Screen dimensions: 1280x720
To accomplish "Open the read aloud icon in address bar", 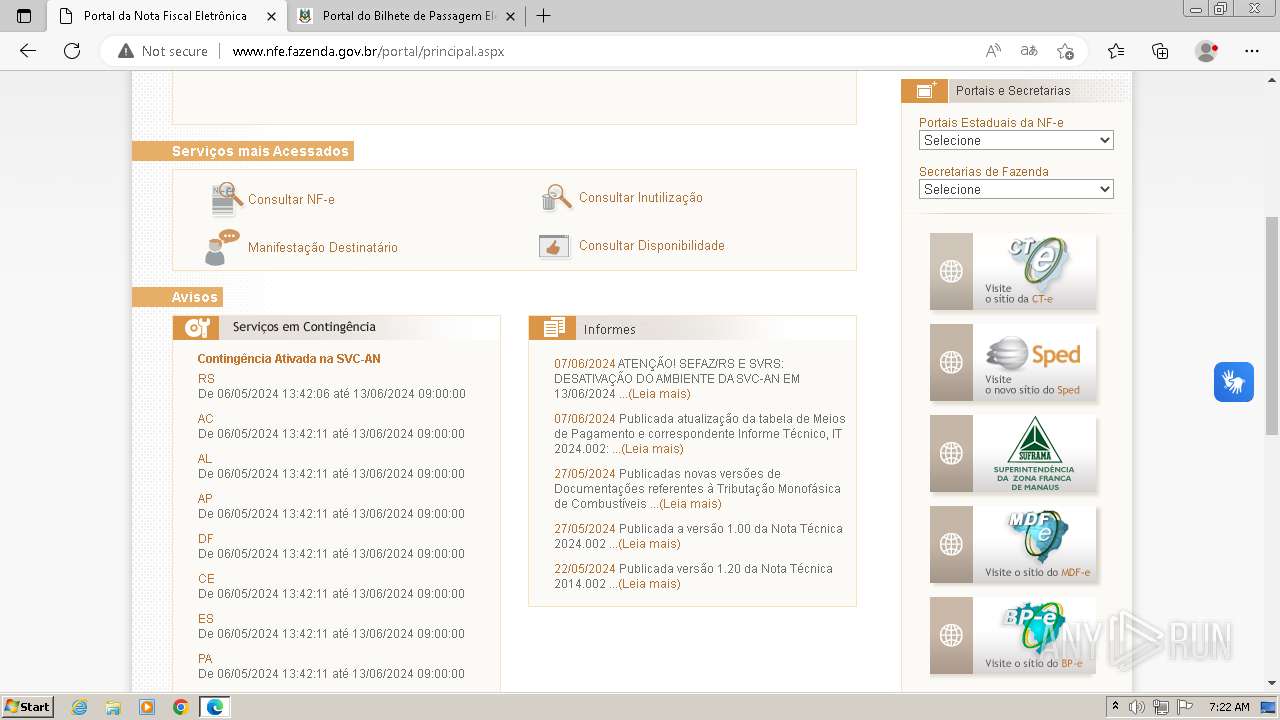I will pyautogui.click(x=993, y=51).
